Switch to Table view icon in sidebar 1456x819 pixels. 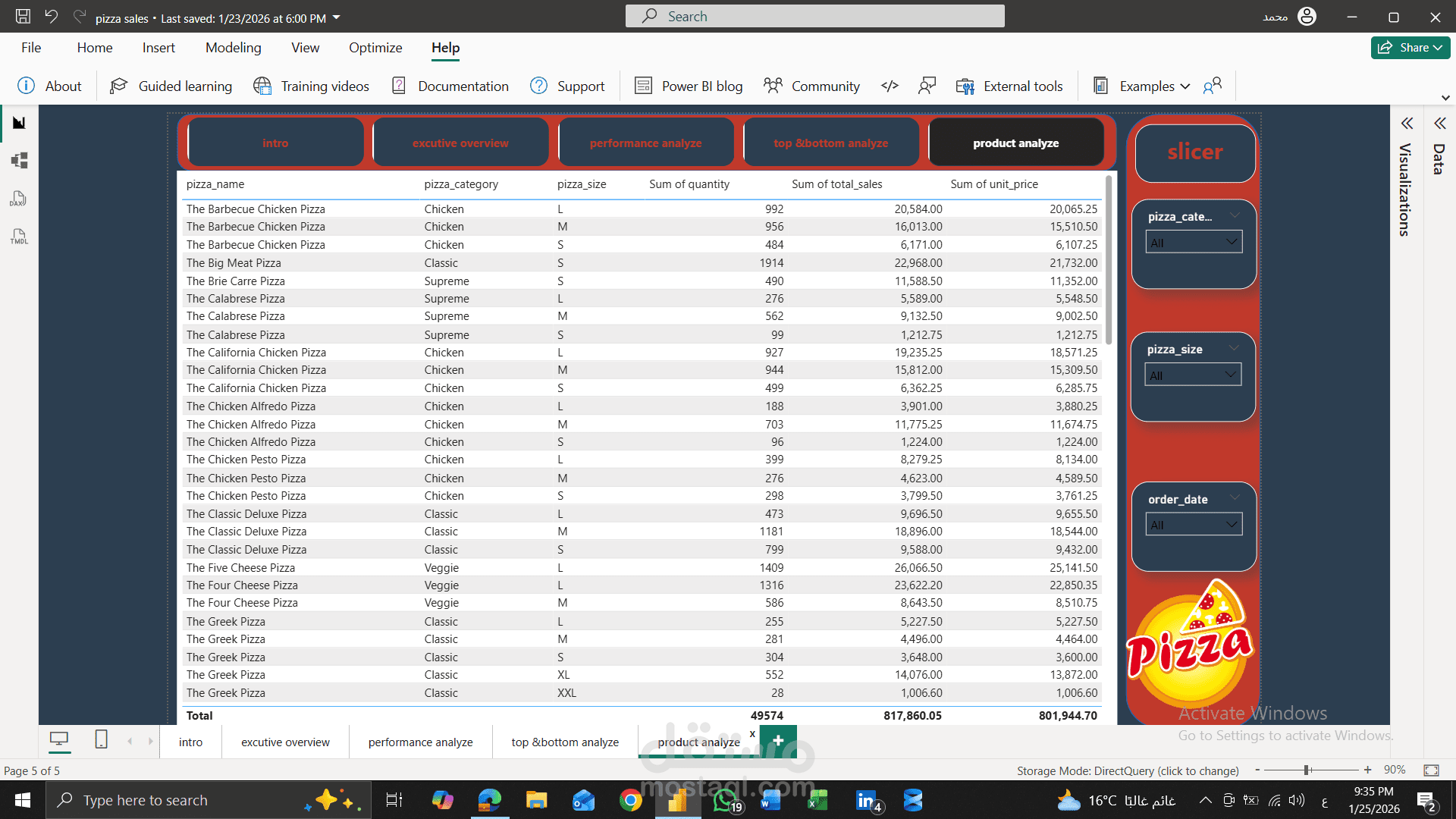19,161
